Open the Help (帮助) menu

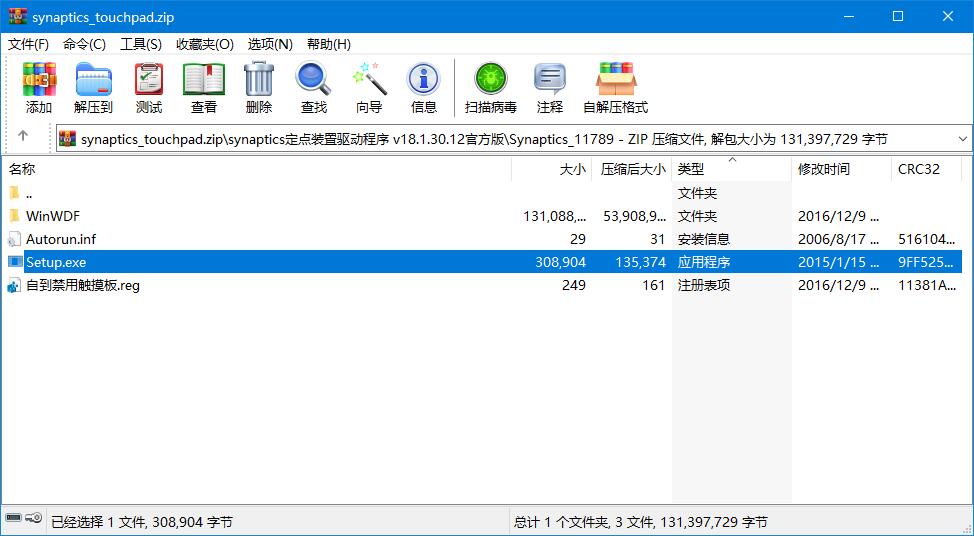(329, 44)
